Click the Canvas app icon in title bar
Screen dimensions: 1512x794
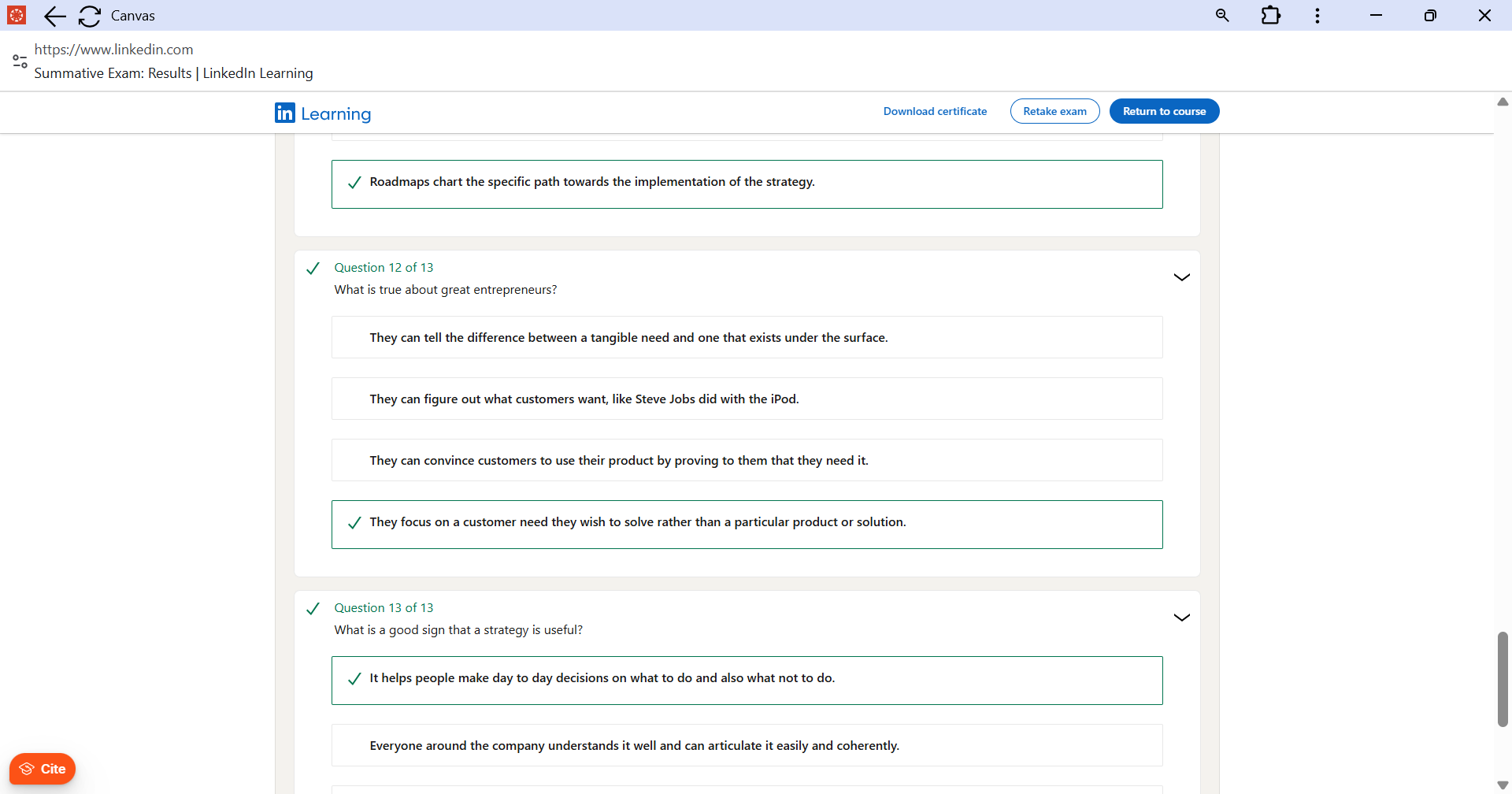click(17, 15)
